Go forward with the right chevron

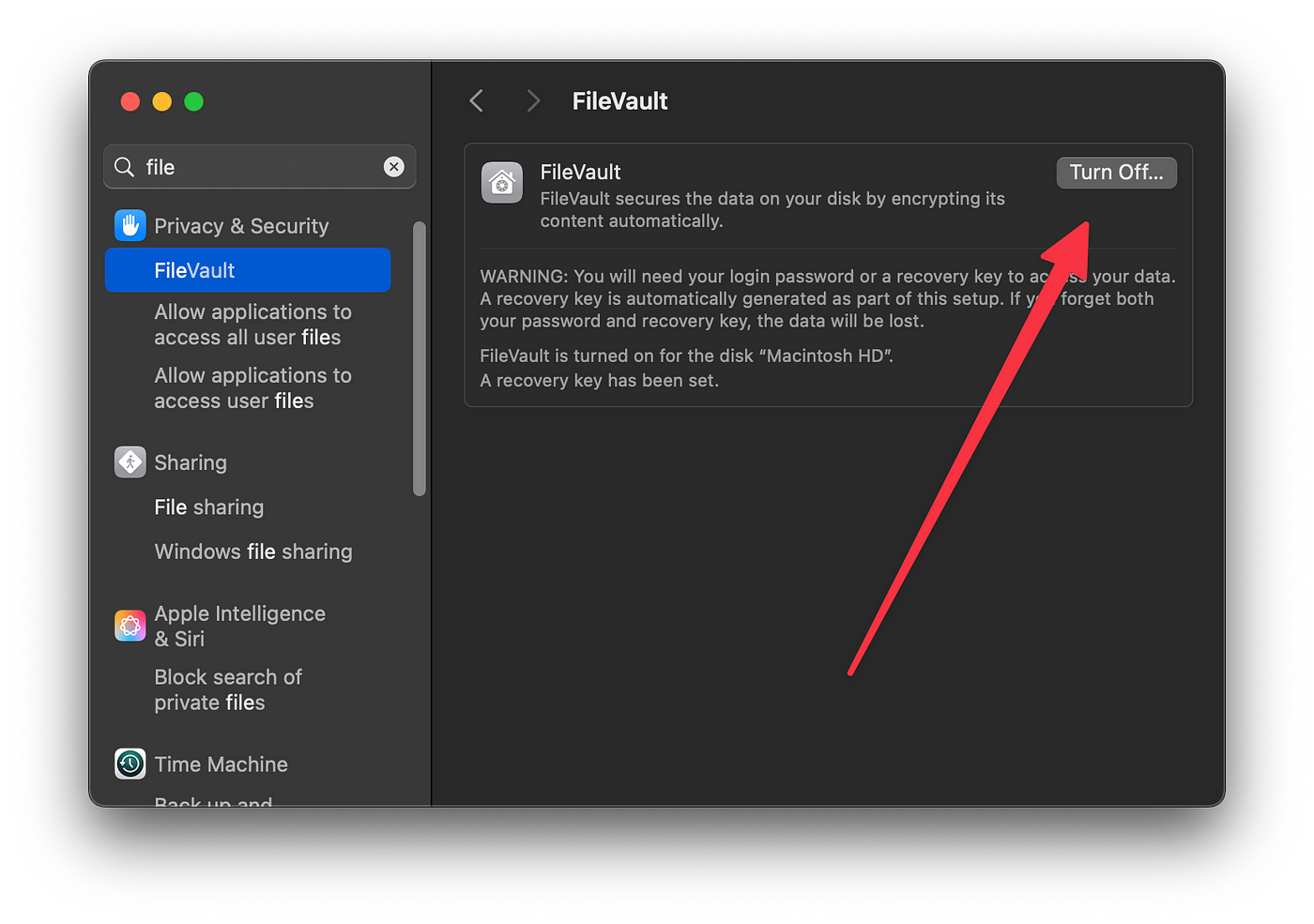pyautogui.click(x=533, y=100)
